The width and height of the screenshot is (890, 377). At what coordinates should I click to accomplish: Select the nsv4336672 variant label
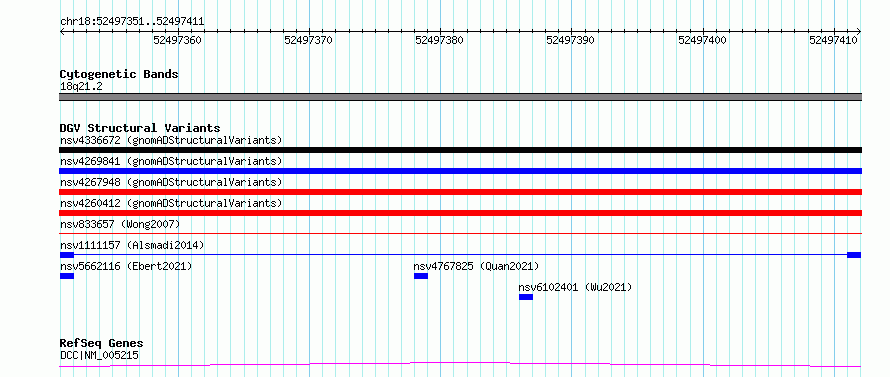(171, 140)
